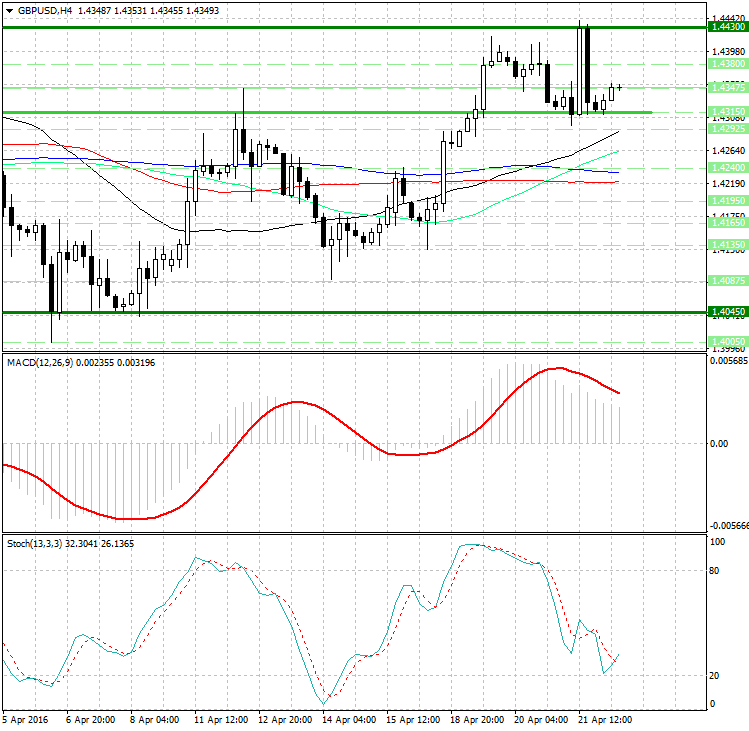Viewport: 749px width, 731px height.
Task: Click the 18 Apr 20:00 time axis label
Action: [477, 718]
